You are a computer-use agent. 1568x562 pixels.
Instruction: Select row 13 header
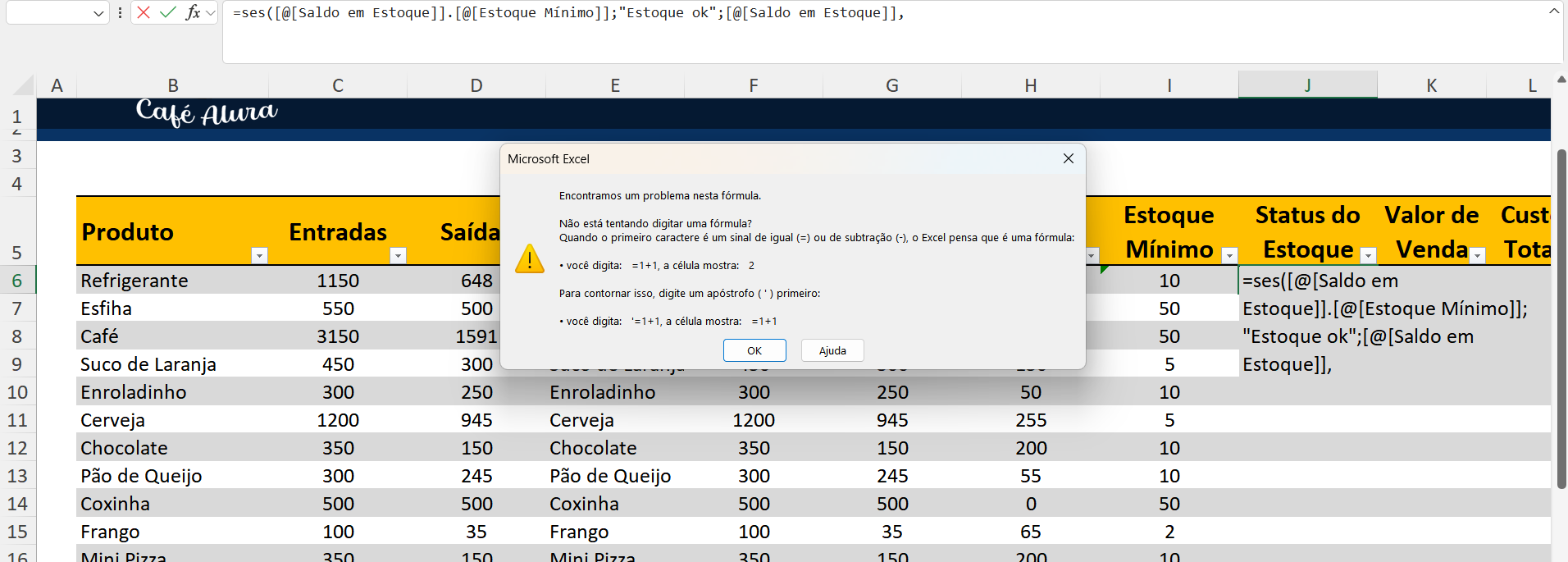pyautogui.click(x=17, y=476)
